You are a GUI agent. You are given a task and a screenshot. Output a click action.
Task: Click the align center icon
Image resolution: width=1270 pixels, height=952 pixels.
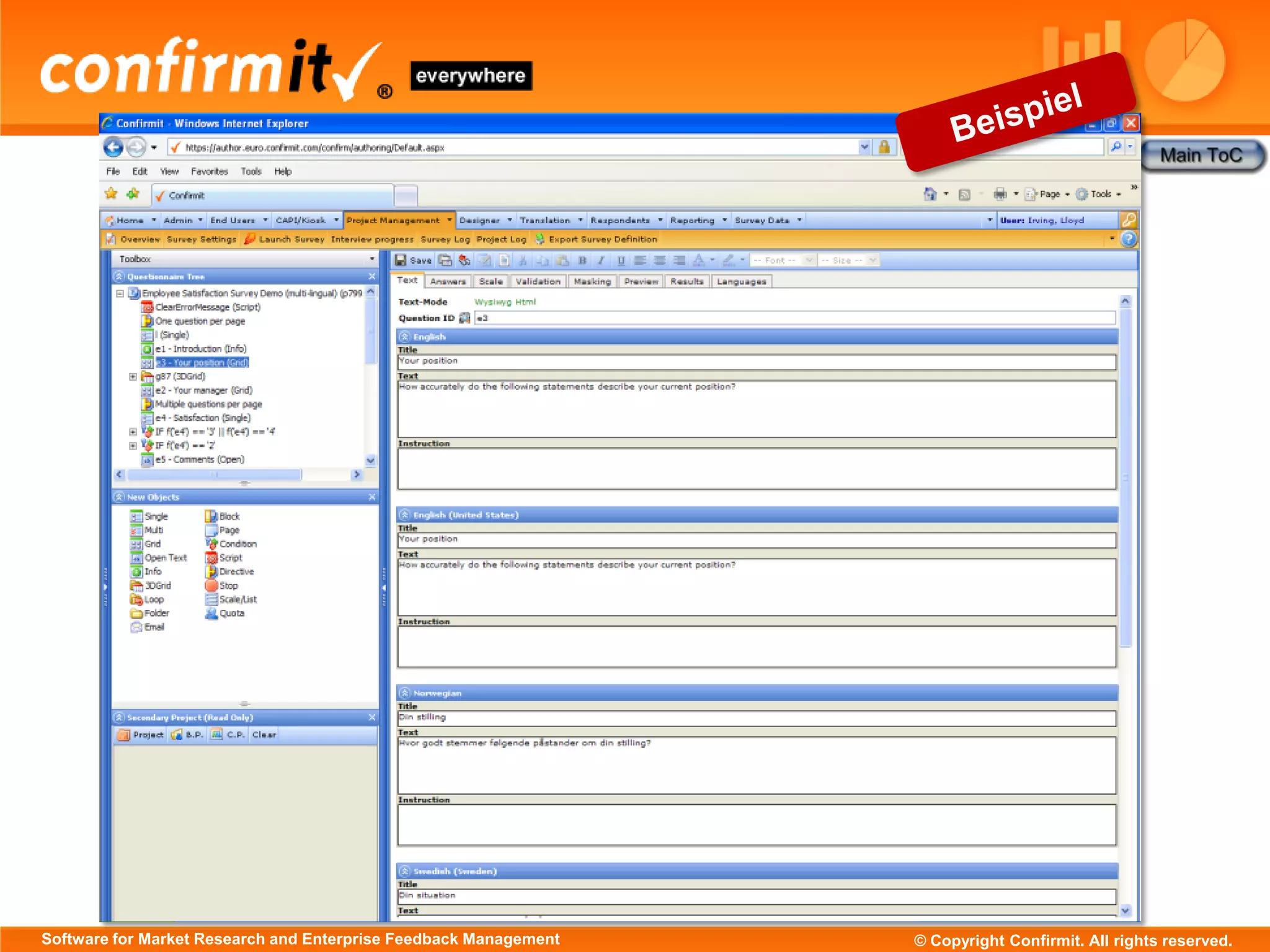[x=660, y=260]
